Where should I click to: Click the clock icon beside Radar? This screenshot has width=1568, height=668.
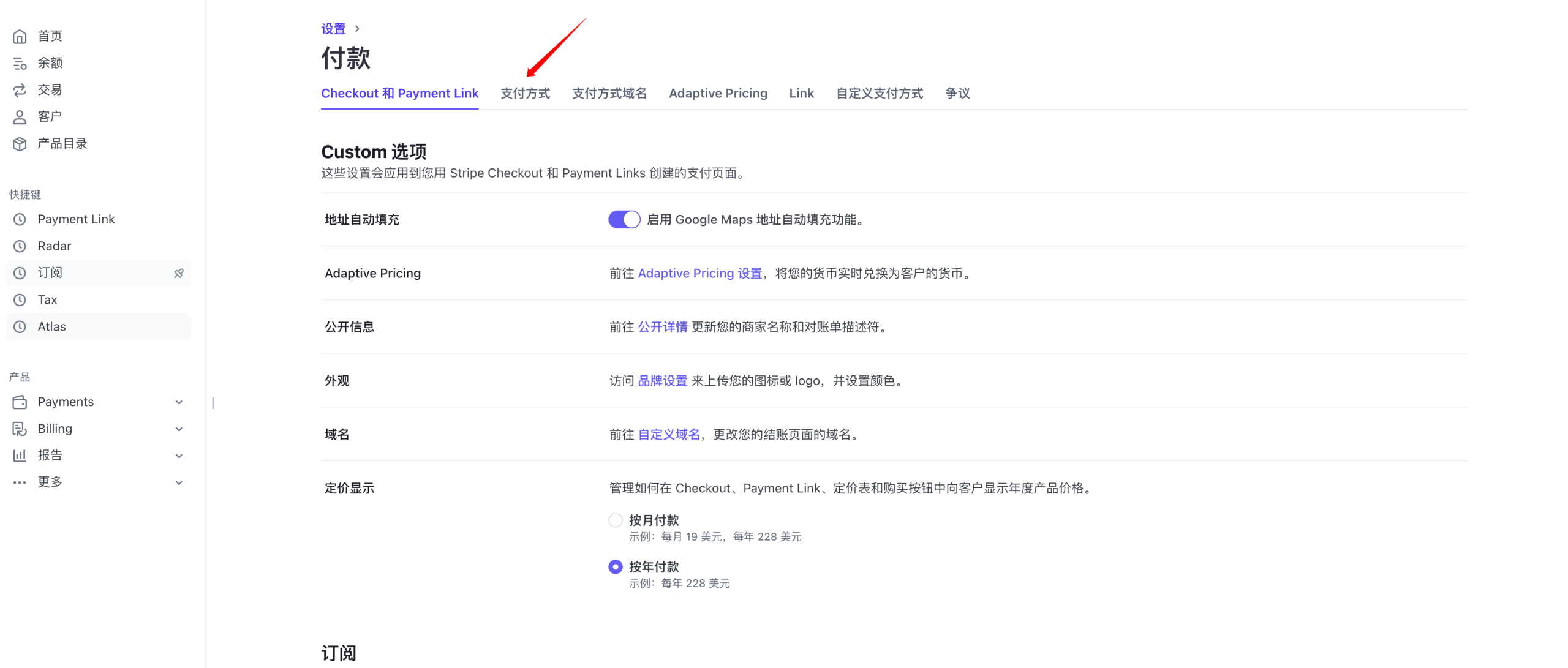[20, 246]
